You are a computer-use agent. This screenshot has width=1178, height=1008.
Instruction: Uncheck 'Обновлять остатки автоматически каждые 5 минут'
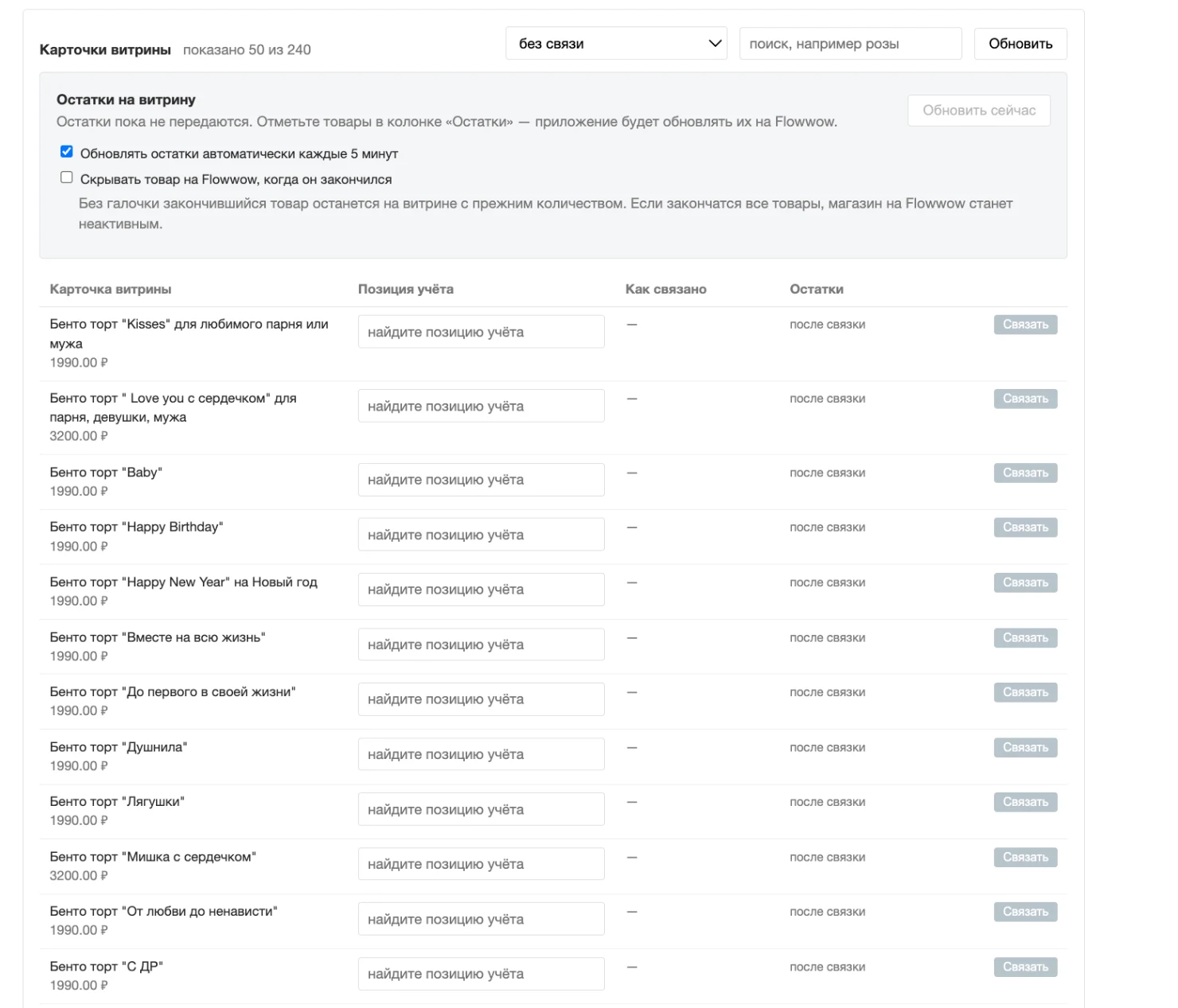(67, 152)
